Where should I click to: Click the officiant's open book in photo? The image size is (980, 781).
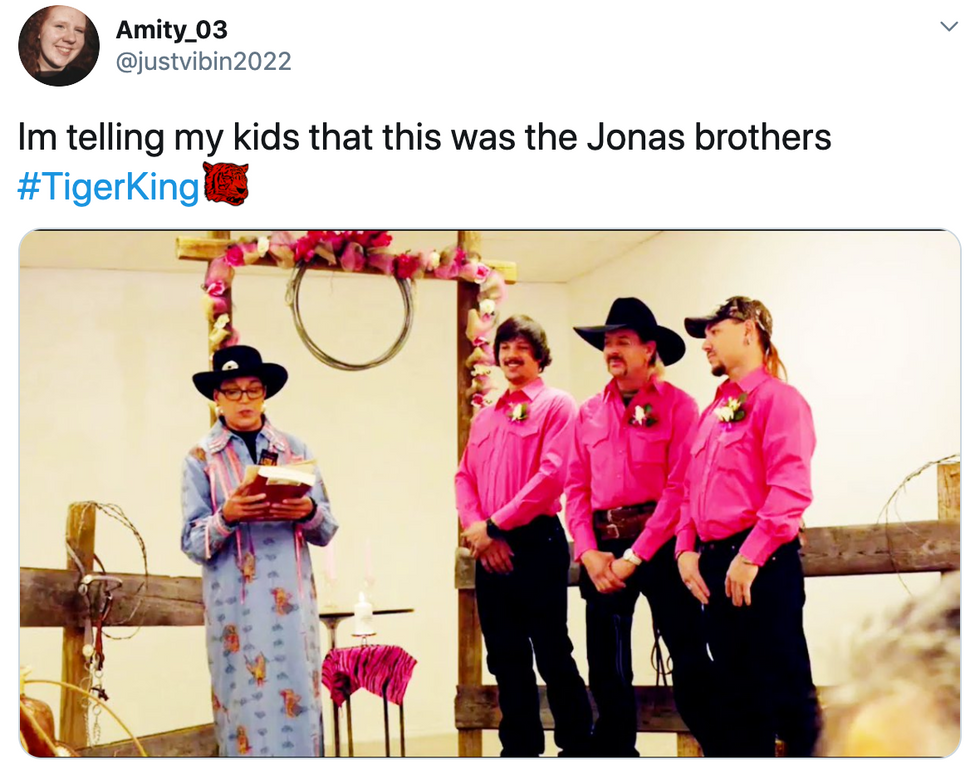[280, 482]
